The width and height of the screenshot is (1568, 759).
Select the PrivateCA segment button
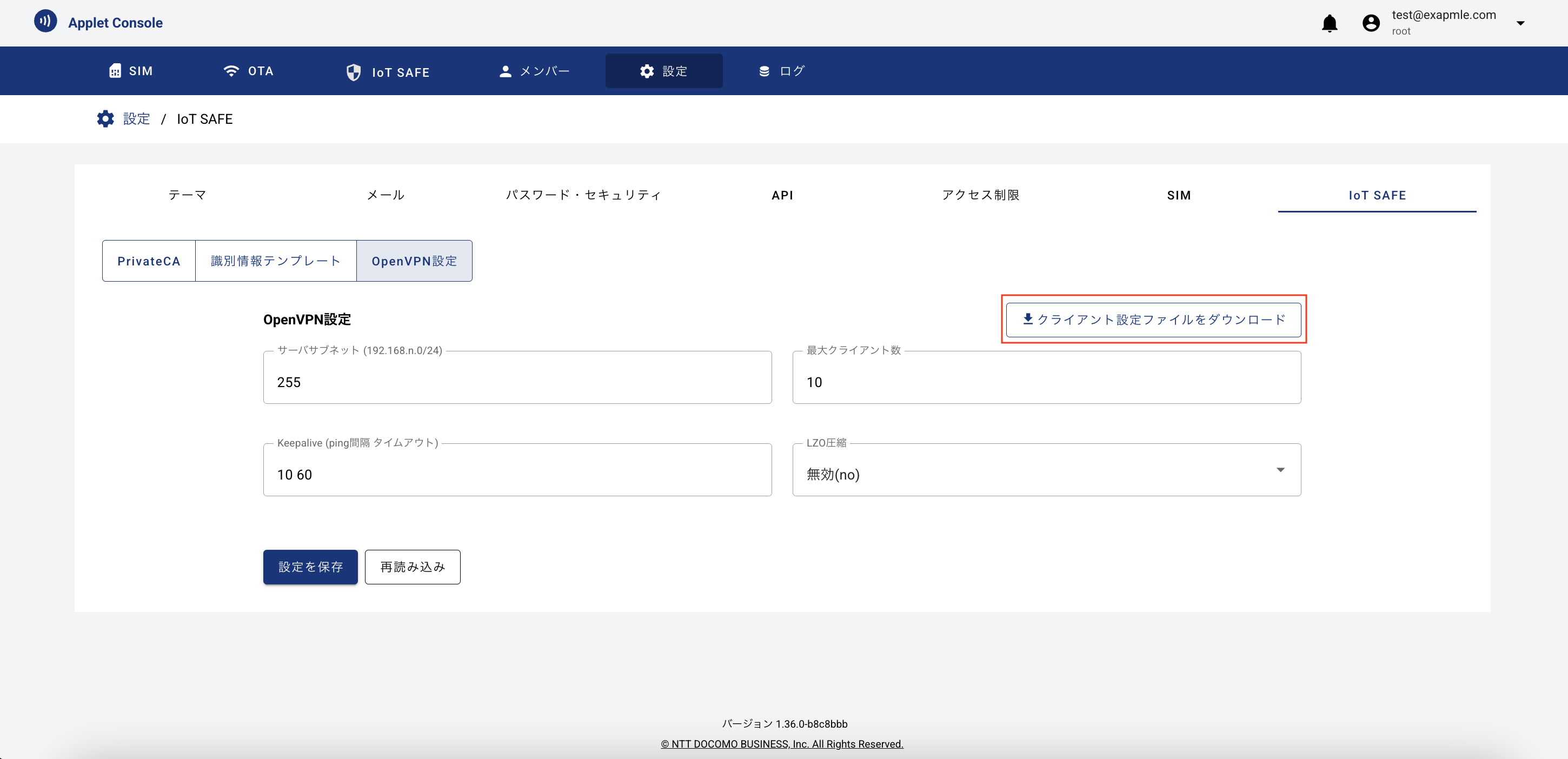click(149, 261)
